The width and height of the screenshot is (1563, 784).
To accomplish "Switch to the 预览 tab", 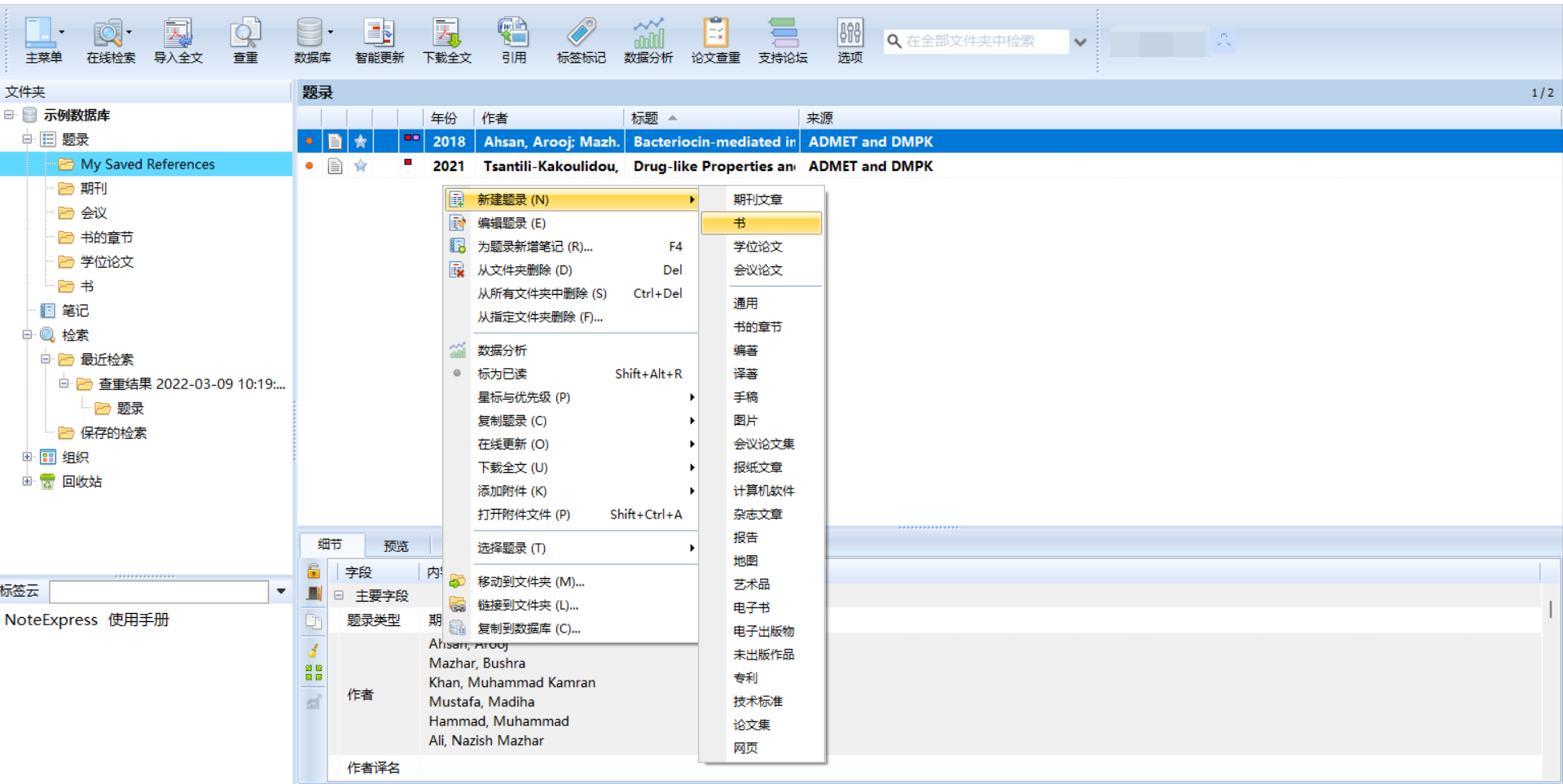I will pyautogui.click(x=396, y=545).
